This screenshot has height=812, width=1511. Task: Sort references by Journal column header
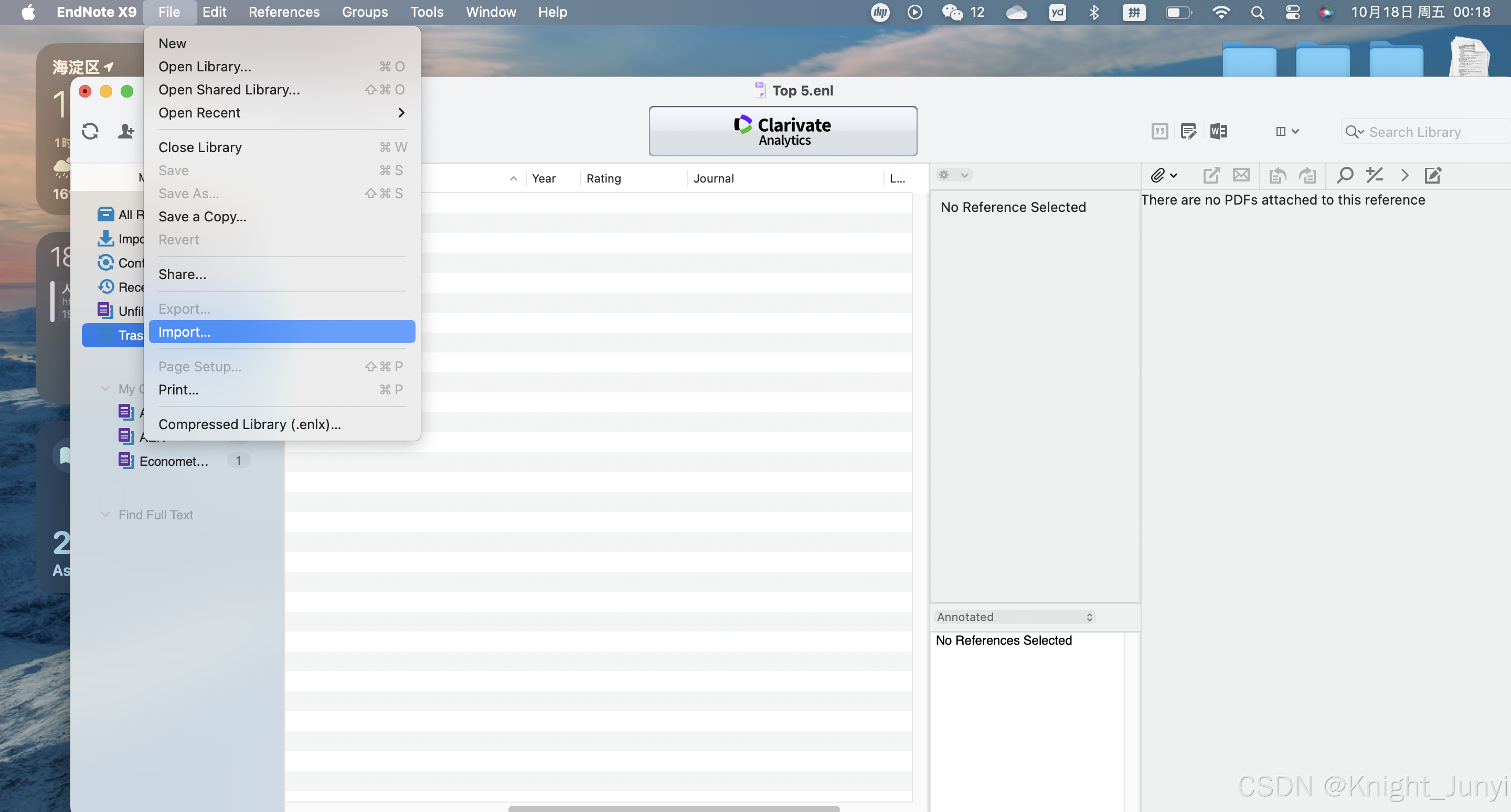[714, 178]
